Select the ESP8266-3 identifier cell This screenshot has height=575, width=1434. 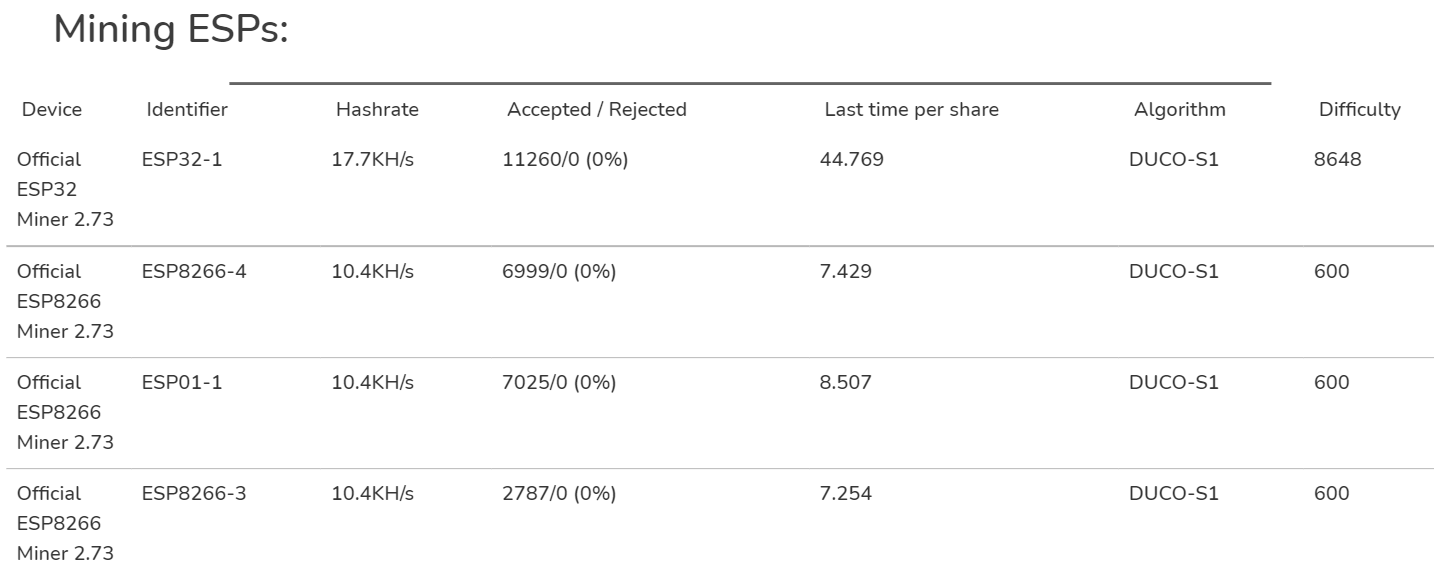[194, 493]
